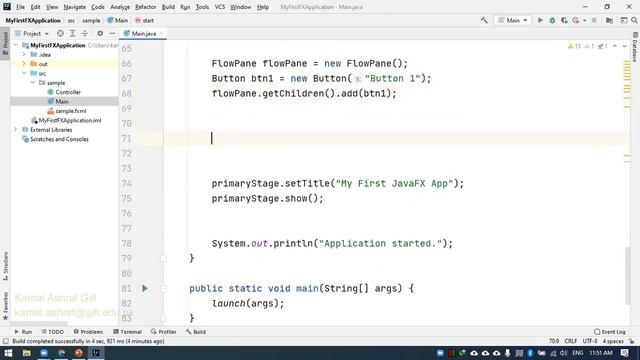Run with Coverage icon in toolbar
Screen dimensions: 640x360
point(564,20)
